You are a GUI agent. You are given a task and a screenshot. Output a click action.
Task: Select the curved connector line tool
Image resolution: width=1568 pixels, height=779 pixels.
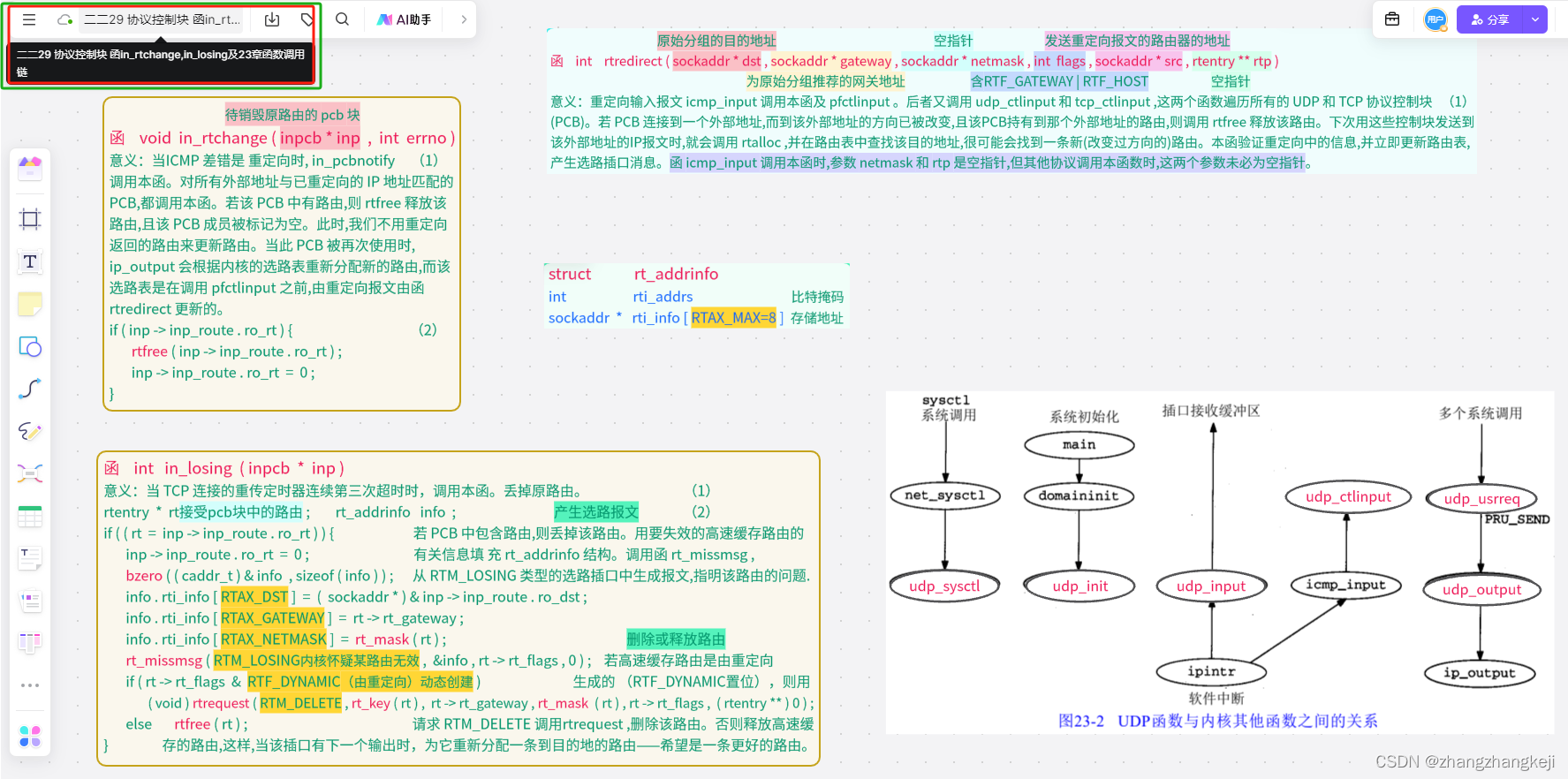coord(30,389)
